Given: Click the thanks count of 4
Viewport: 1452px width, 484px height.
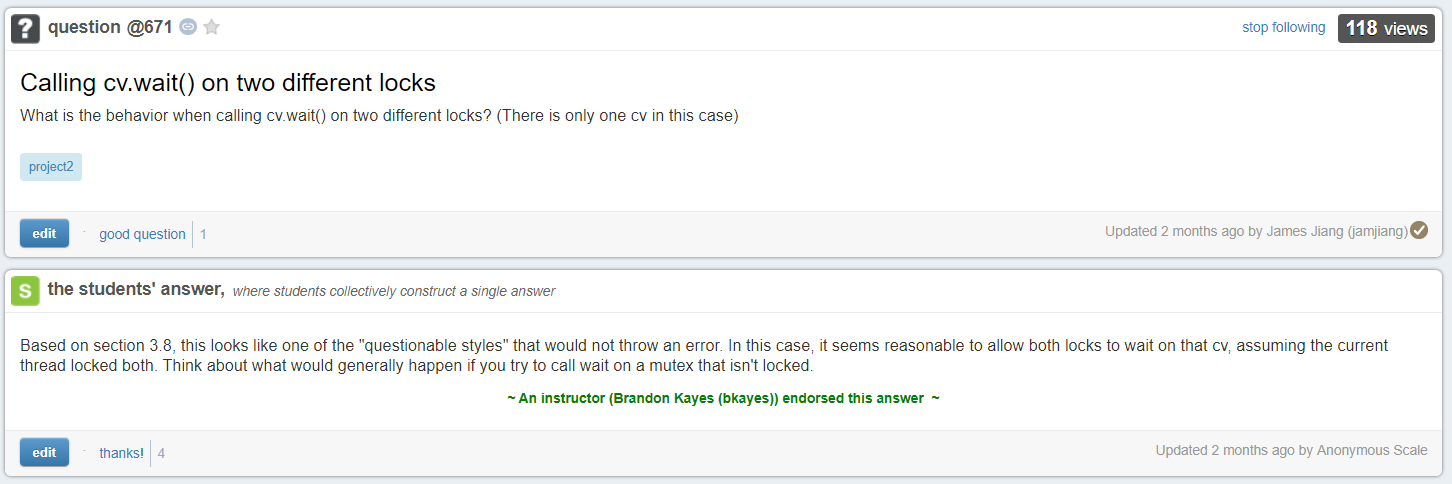Looking at the screenshot, I should pyautogui.click(x=161, y=453).
